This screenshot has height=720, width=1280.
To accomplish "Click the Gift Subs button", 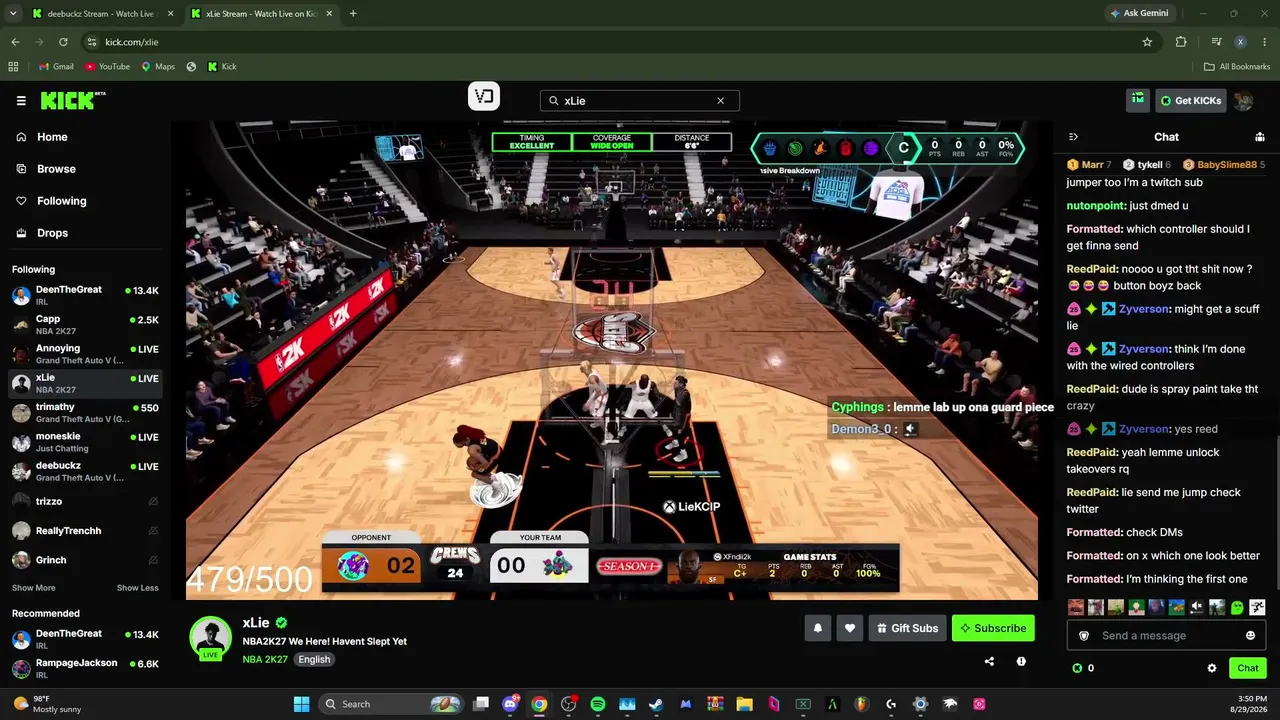I will point(907,628).
